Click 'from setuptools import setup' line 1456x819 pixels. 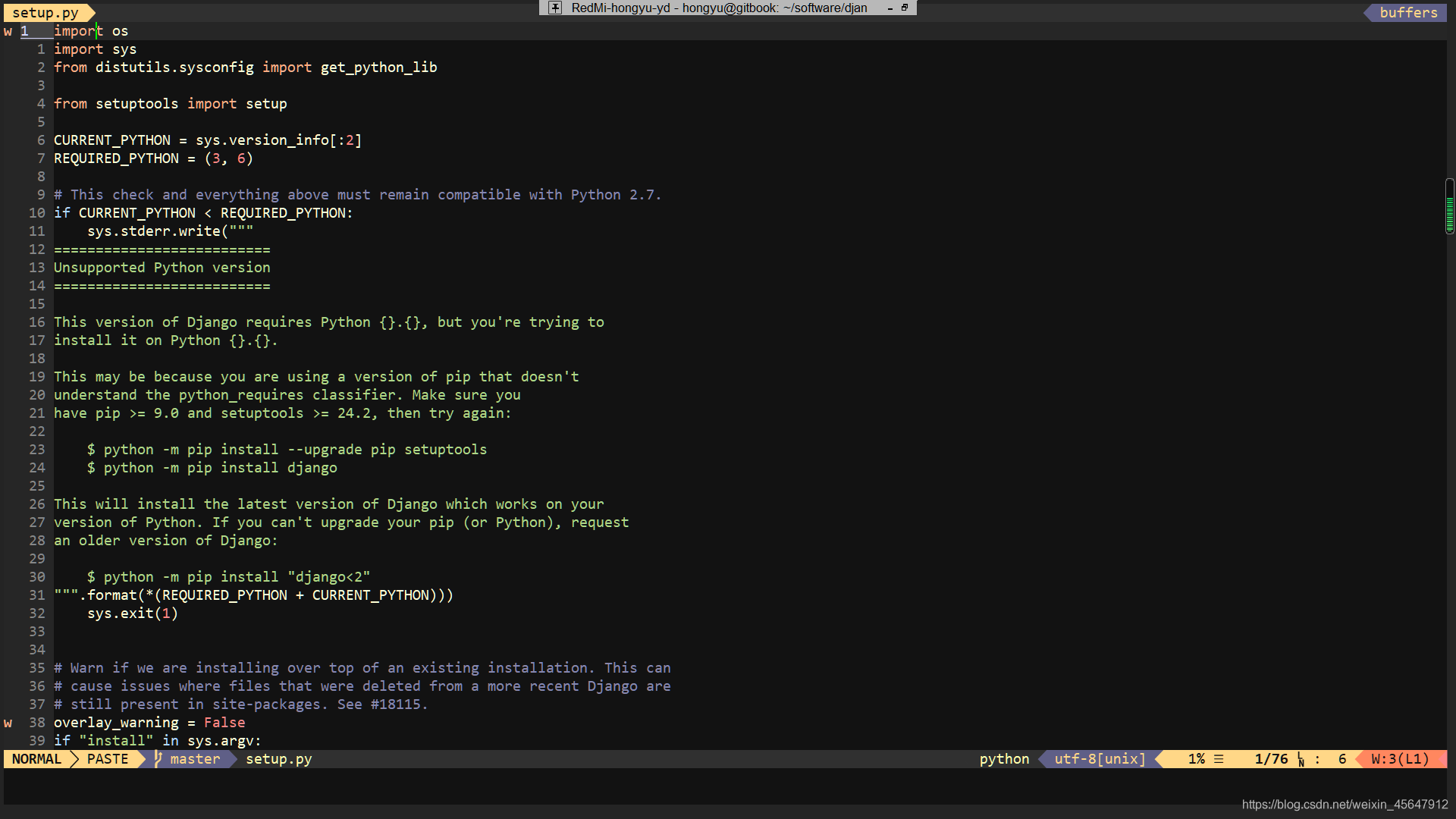pyautogui.click(x=170, y=104)
